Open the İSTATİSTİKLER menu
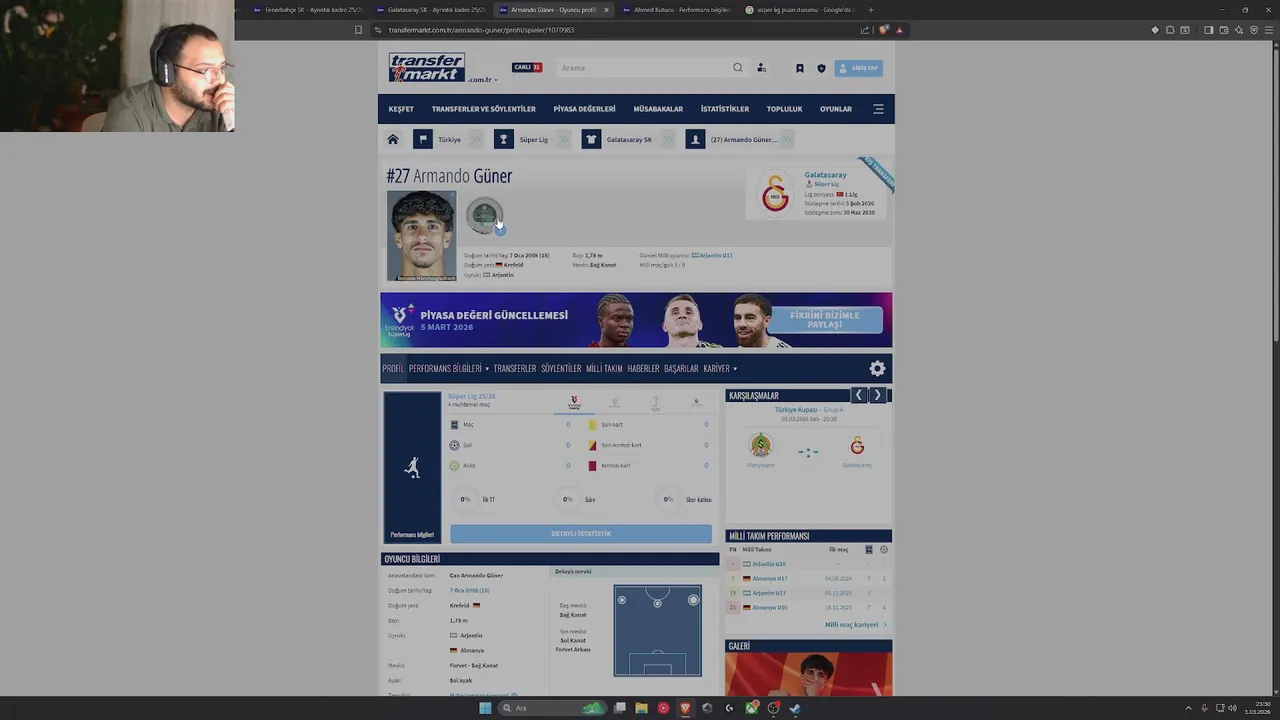Image resolution: width=1280 pixels, height=720 pixels. [725, 109]
